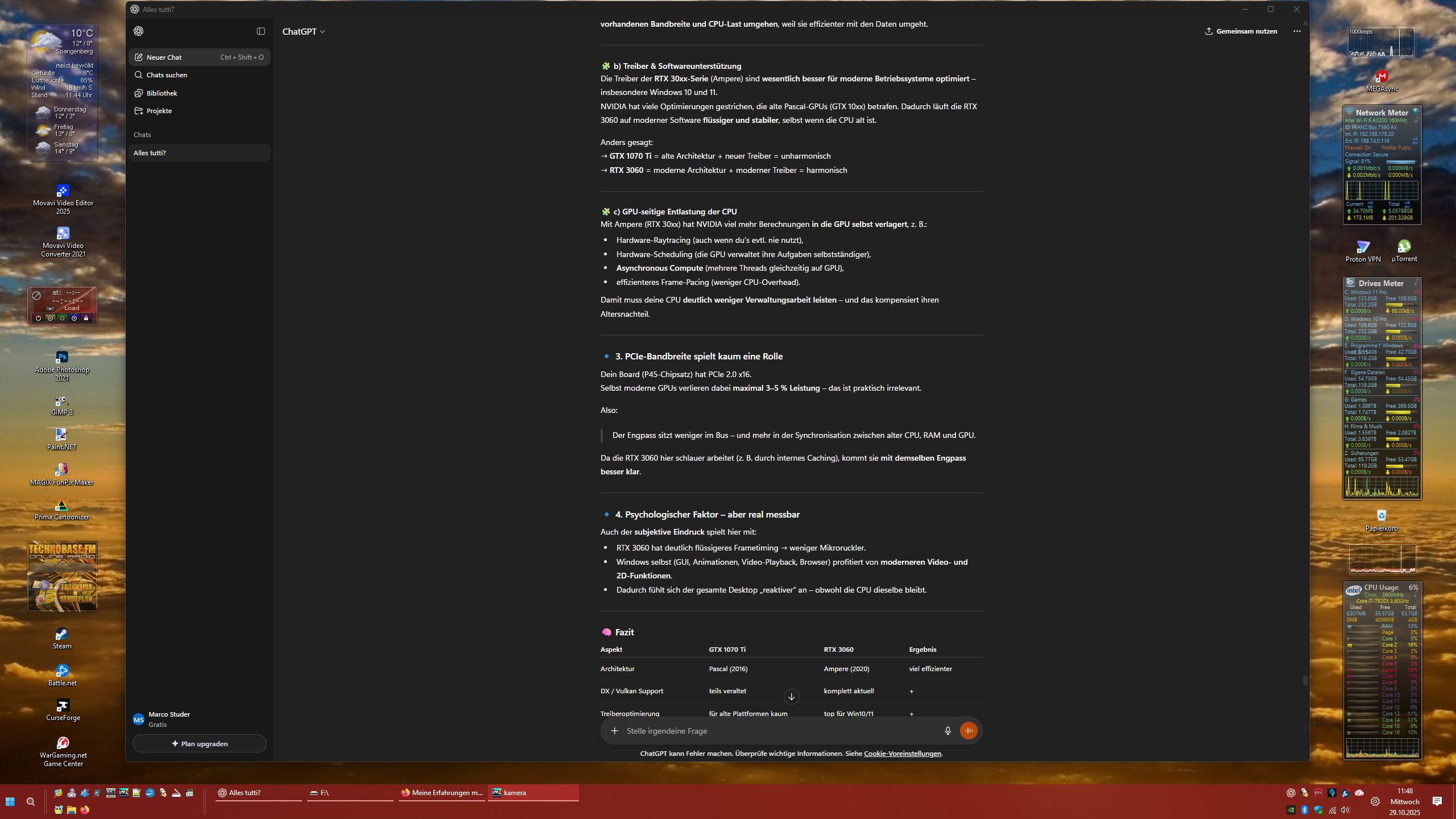Select the Alles tutti? chat entry
The height and width of the screenshot is (819, 1456).
(x=150, y=153)
